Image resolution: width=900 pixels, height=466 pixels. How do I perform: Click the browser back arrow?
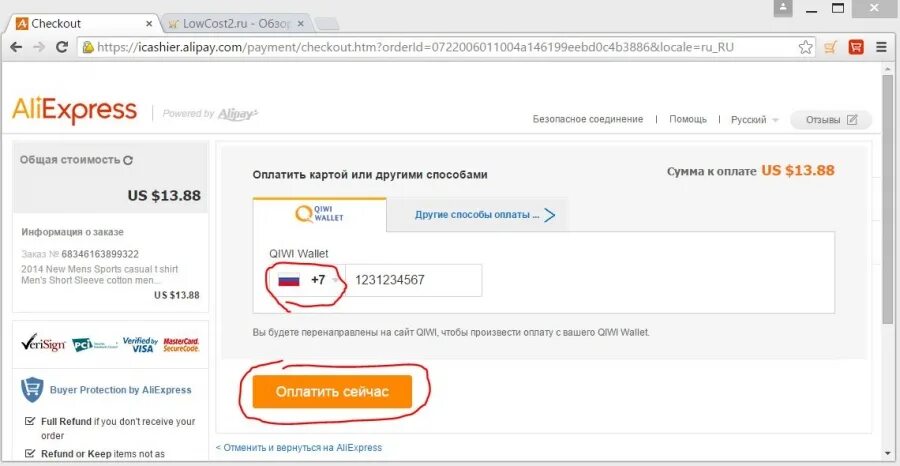pyautogui.click(x=15, y=47)
